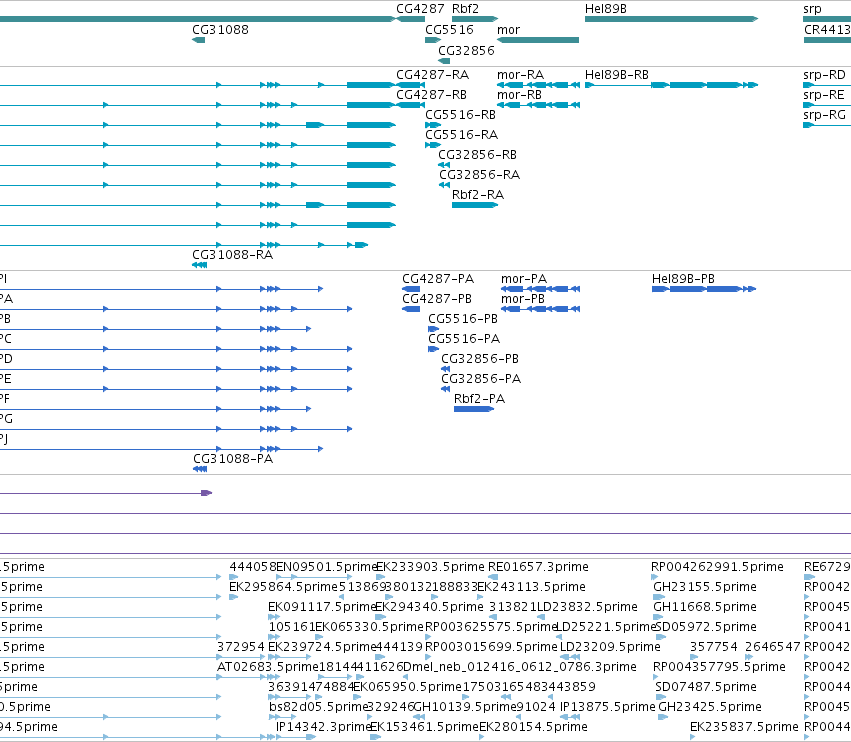Screen dimensions: 851x742
Task: Open the RP004357795.5prime EST label
Action: (x=719, y=667)
